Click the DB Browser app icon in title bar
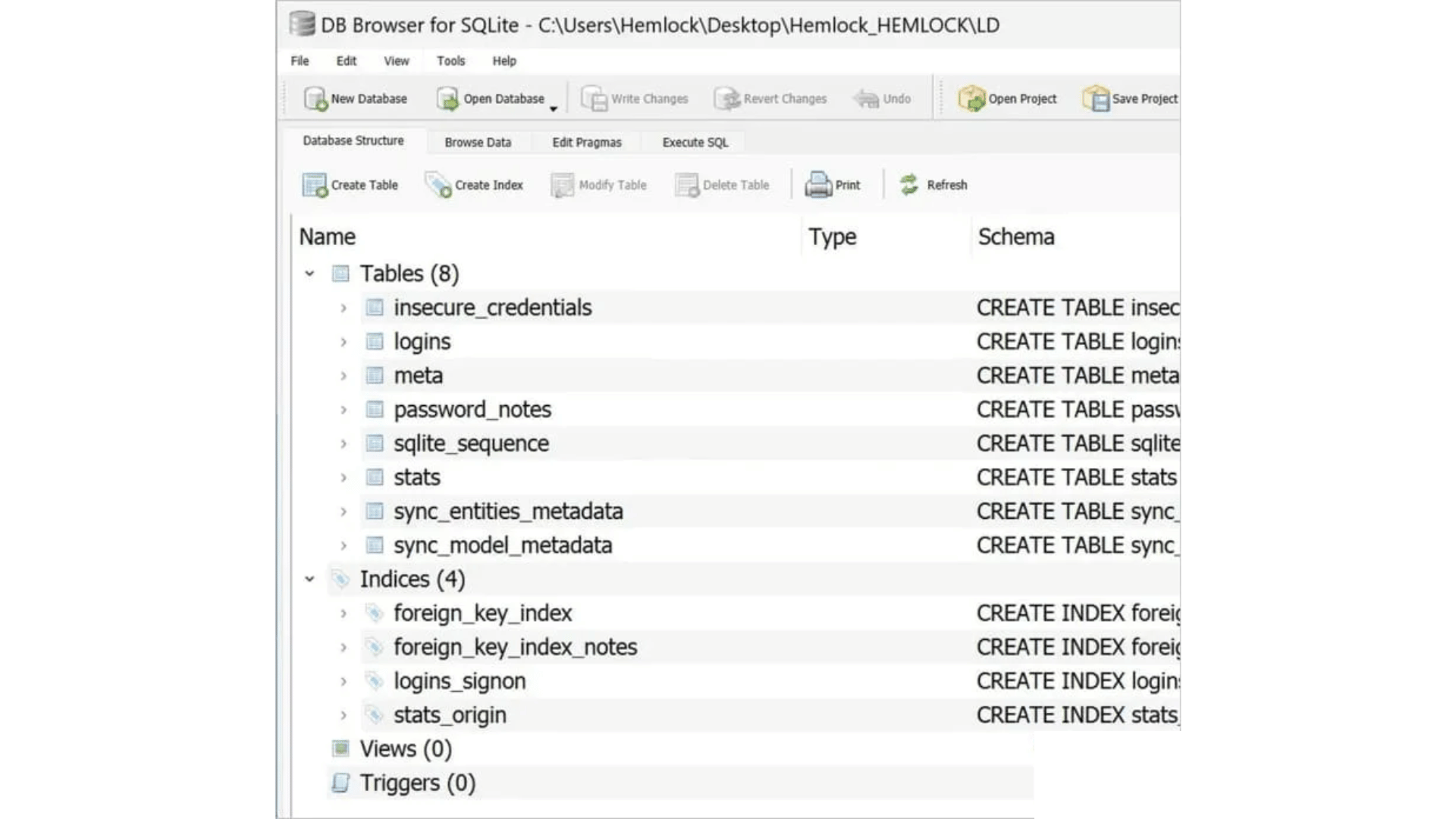The width and height of the screenshot is (1456, 819). (302, 24)
